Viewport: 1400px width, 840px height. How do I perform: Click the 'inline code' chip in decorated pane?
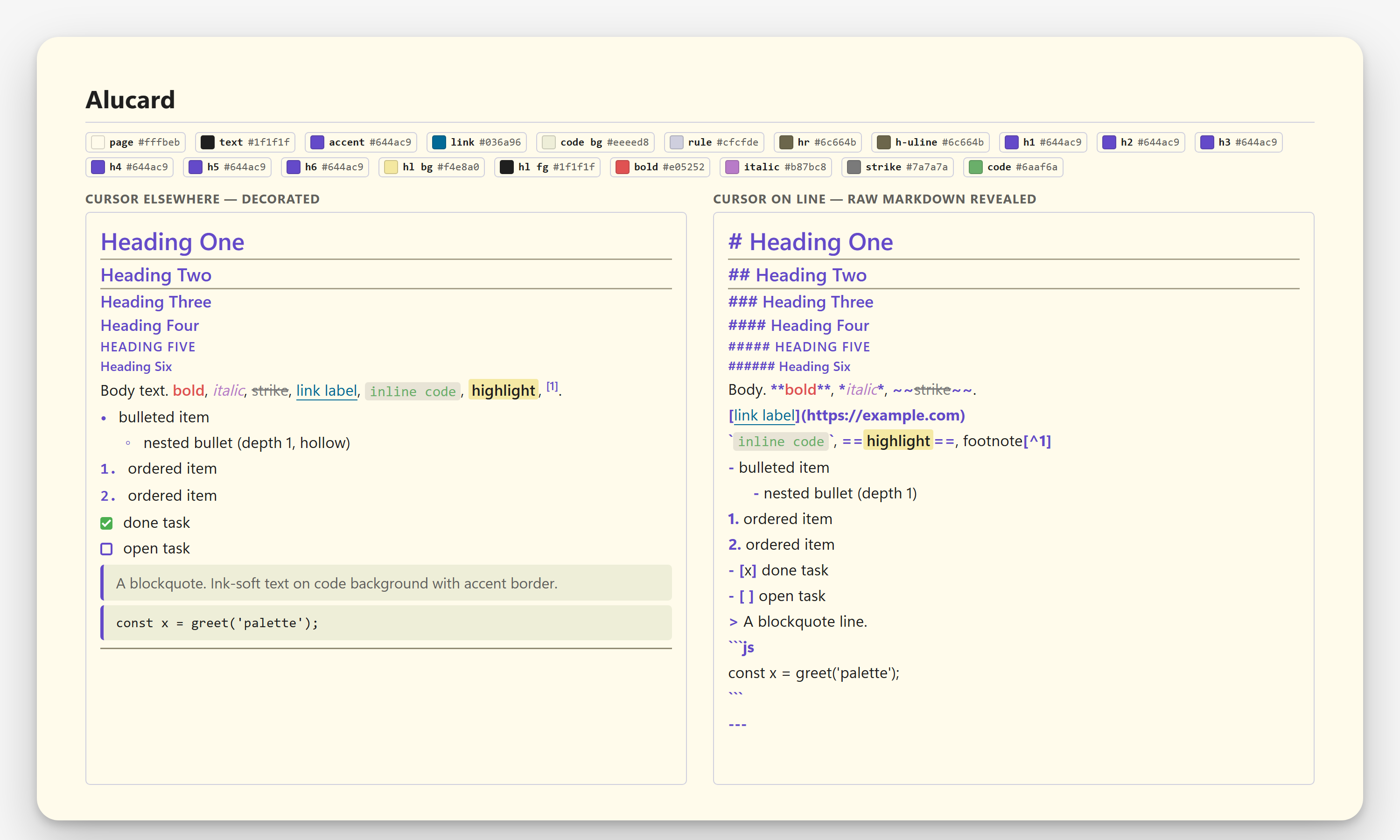pos(413,391)
